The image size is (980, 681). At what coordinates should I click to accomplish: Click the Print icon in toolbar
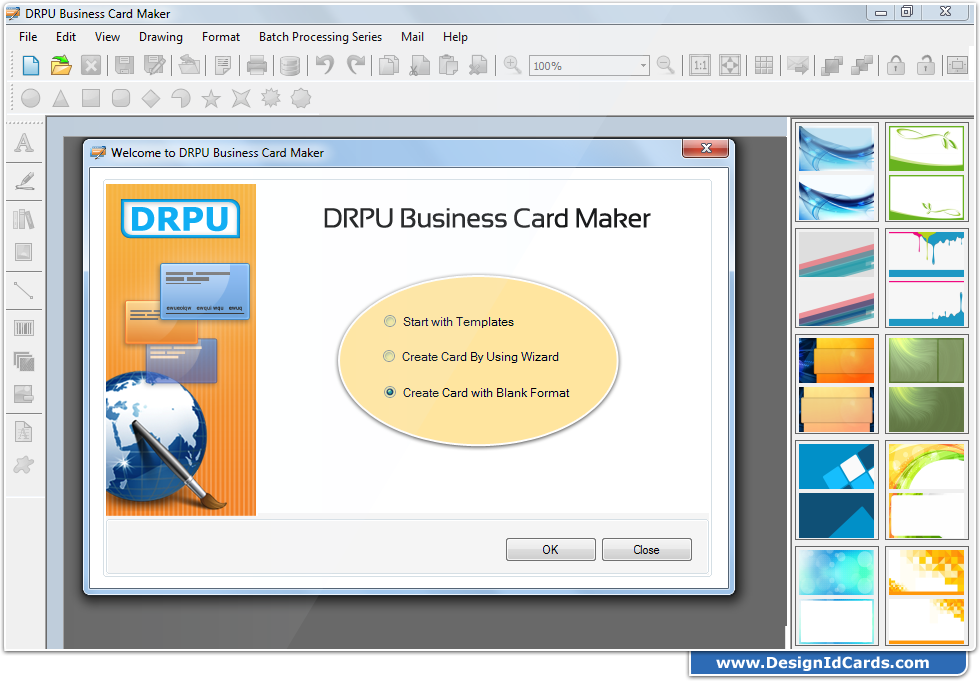(256, 66)
